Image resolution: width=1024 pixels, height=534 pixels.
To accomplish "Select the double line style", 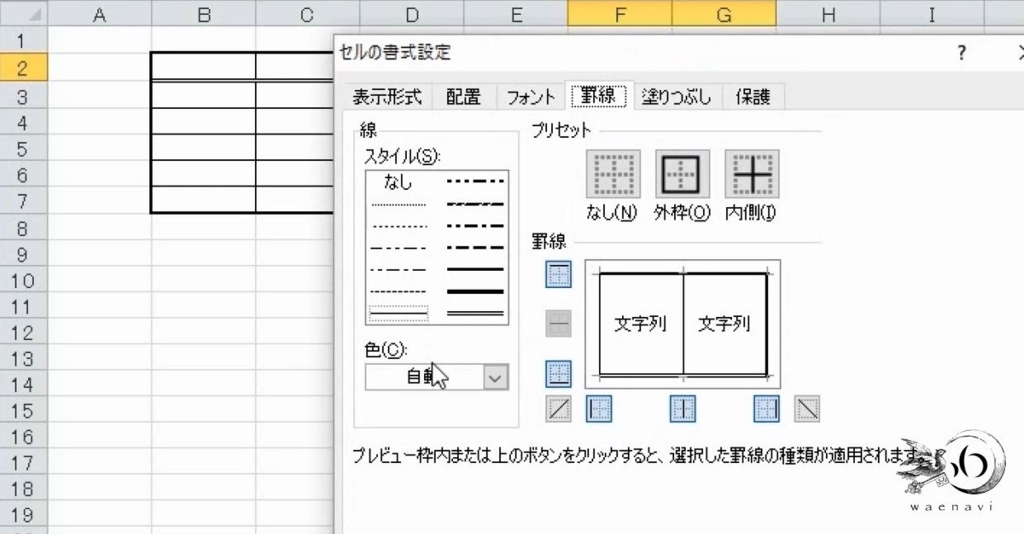I will tap(475, 314).
